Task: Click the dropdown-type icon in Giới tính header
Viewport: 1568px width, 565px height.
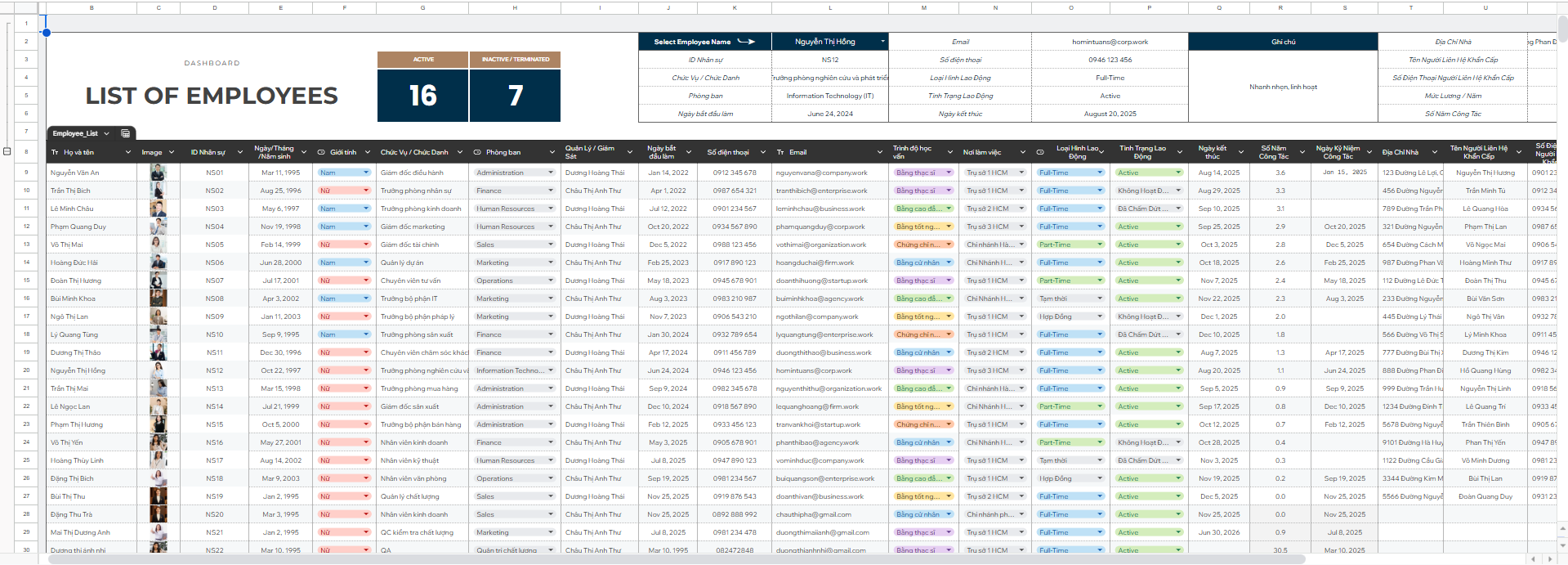Action: click(321, 152)
